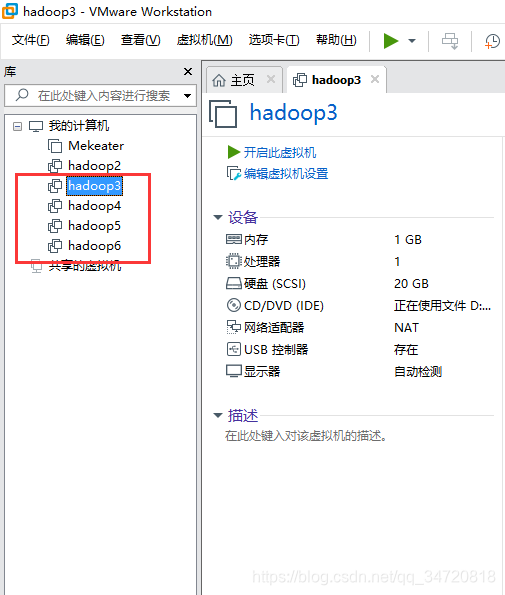Image resolution: width=505 pixels, height=595 pixels.
Task: Click 编辑虚拟机设置 link
Action: (x=286, y=174)
